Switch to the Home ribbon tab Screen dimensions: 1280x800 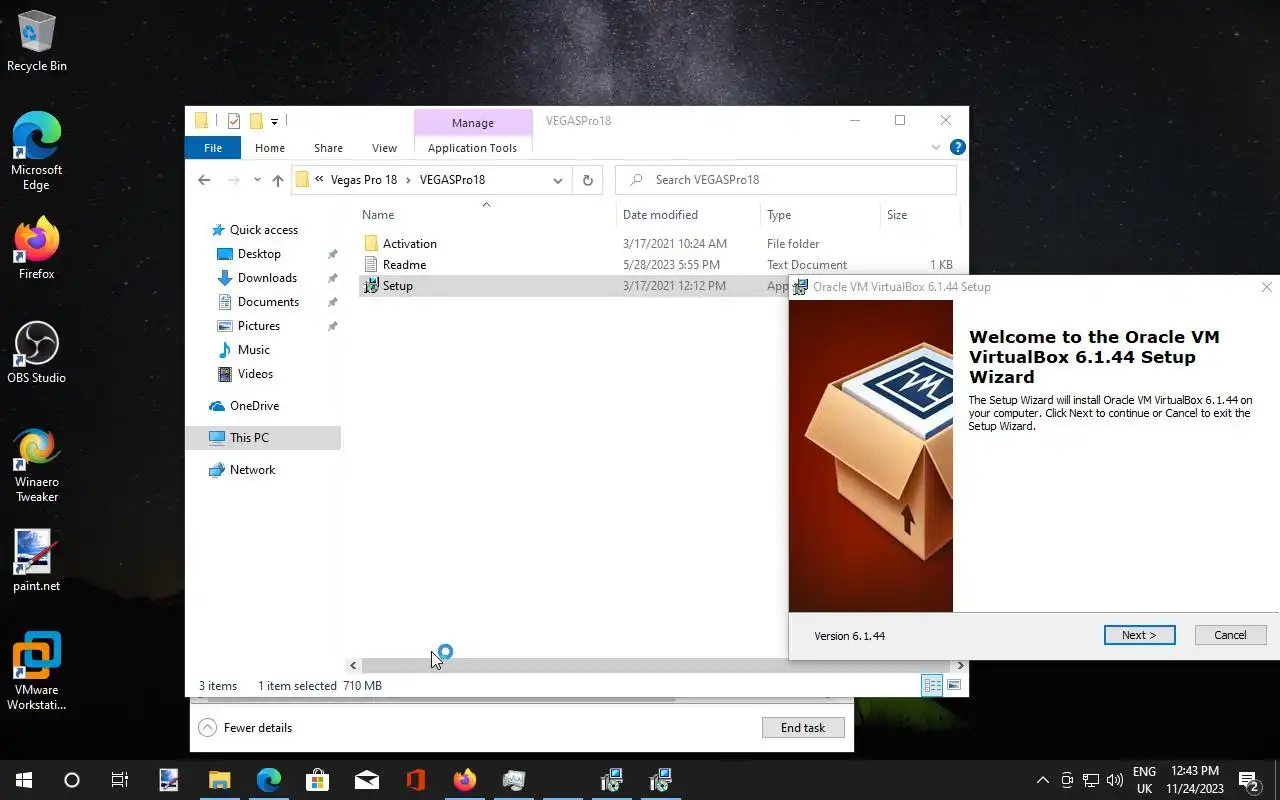pyautogui.click(x=270, y=148)
